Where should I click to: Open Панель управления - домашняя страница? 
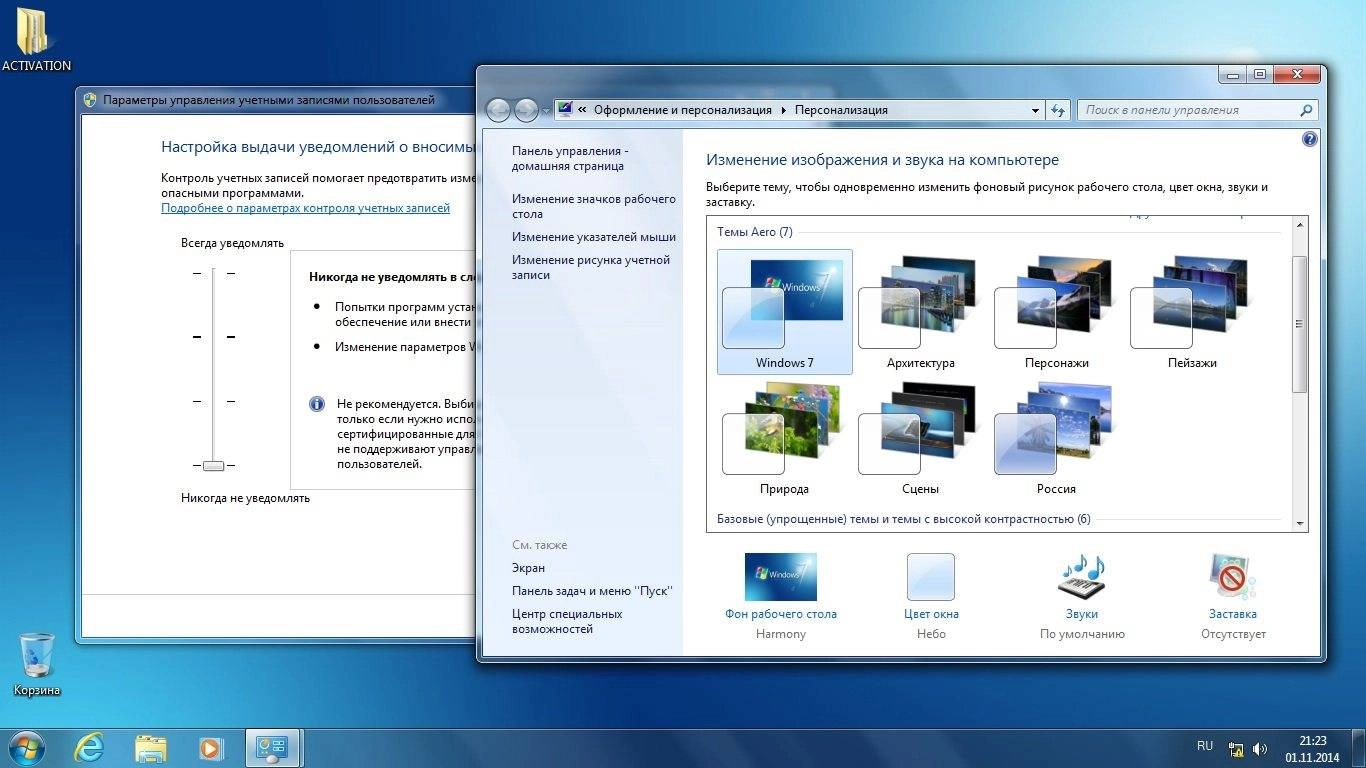click(570, 158)
